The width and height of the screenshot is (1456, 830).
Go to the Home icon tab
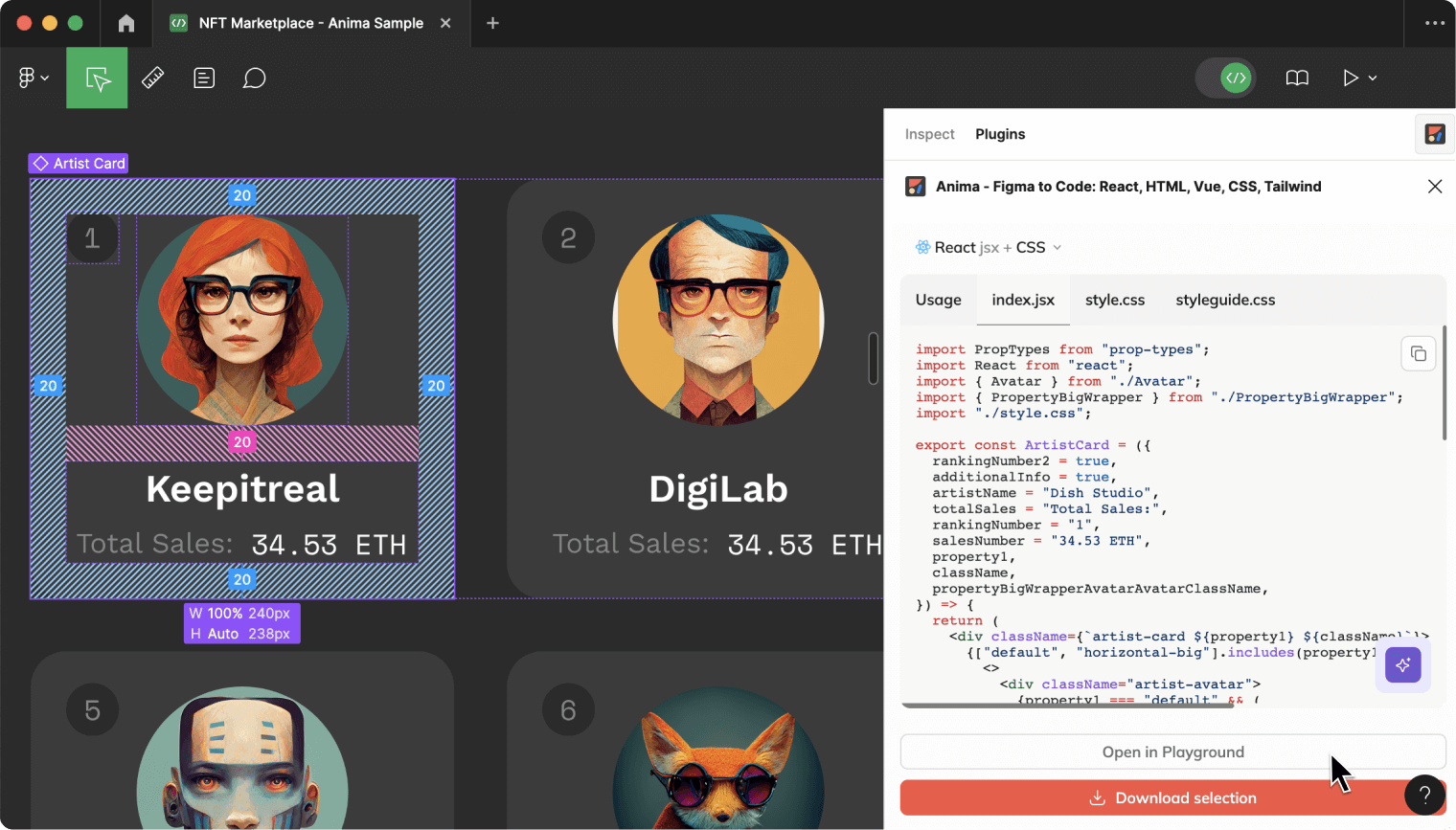[x=126, y=23]
